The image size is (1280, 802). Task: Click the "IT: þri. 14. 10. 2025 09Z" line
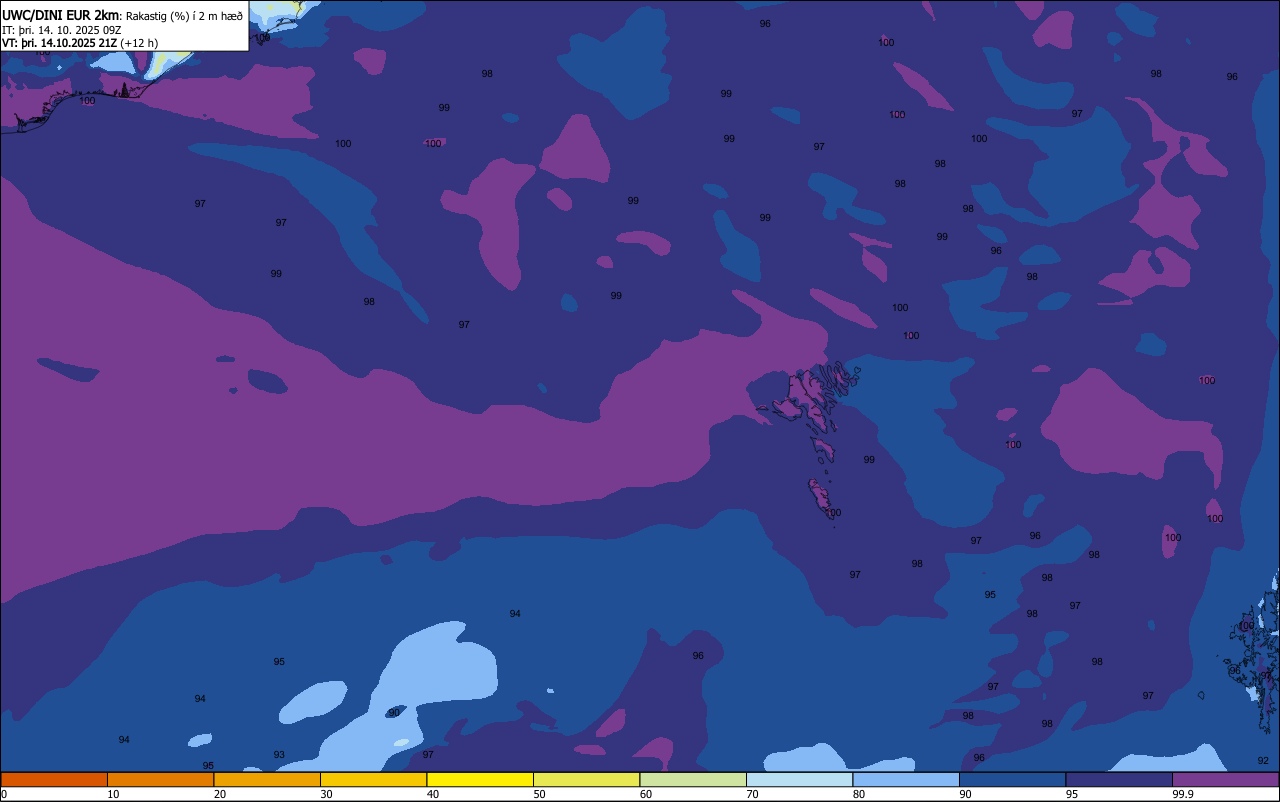point(61,29)
